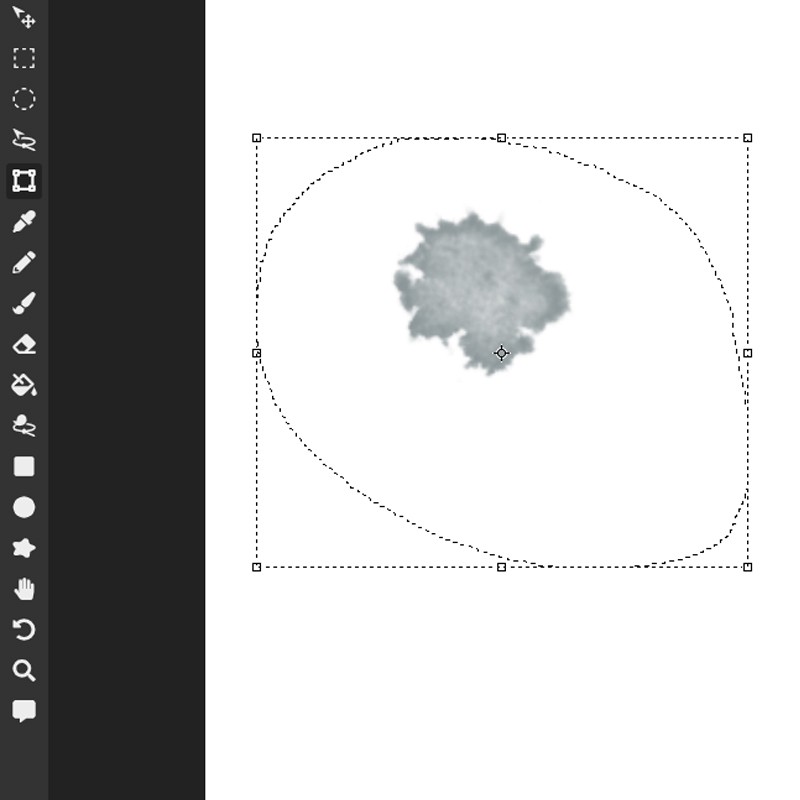Click the top-left transform corner handle
This screenshot has height=800, width=800.
[x=257, y=138]
